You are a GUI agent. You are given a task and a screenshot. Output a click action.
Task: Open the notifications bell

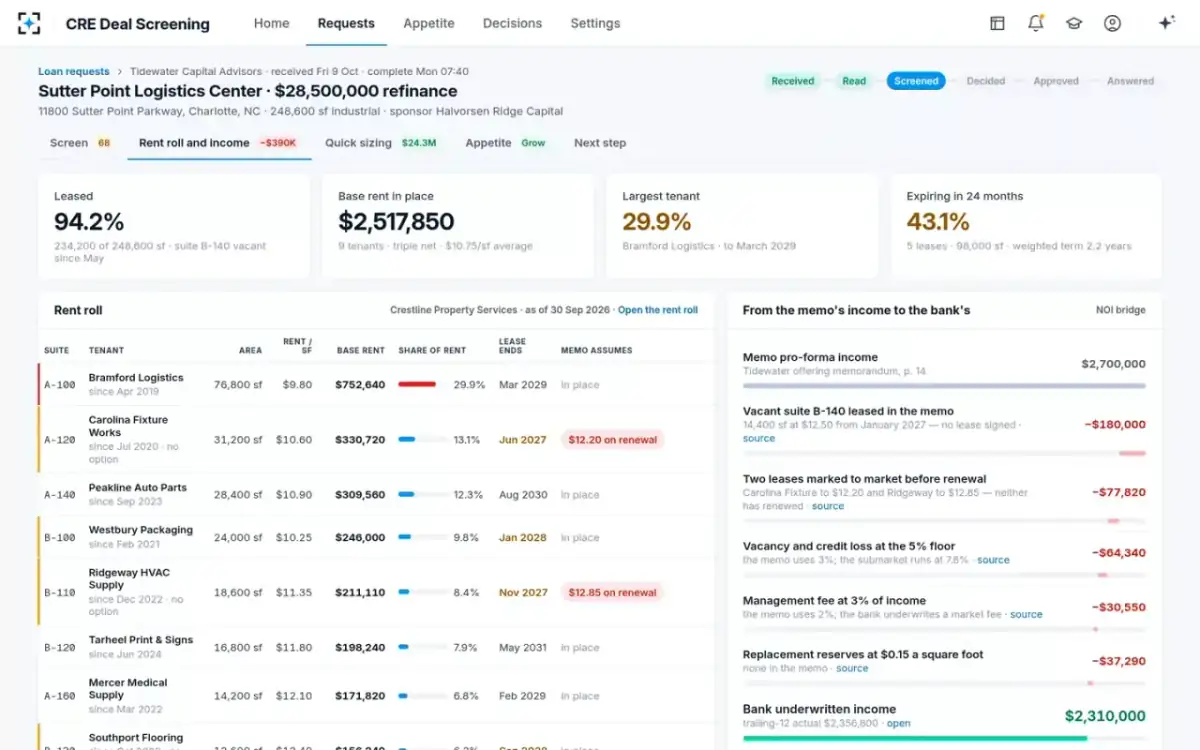(1036, 23)
